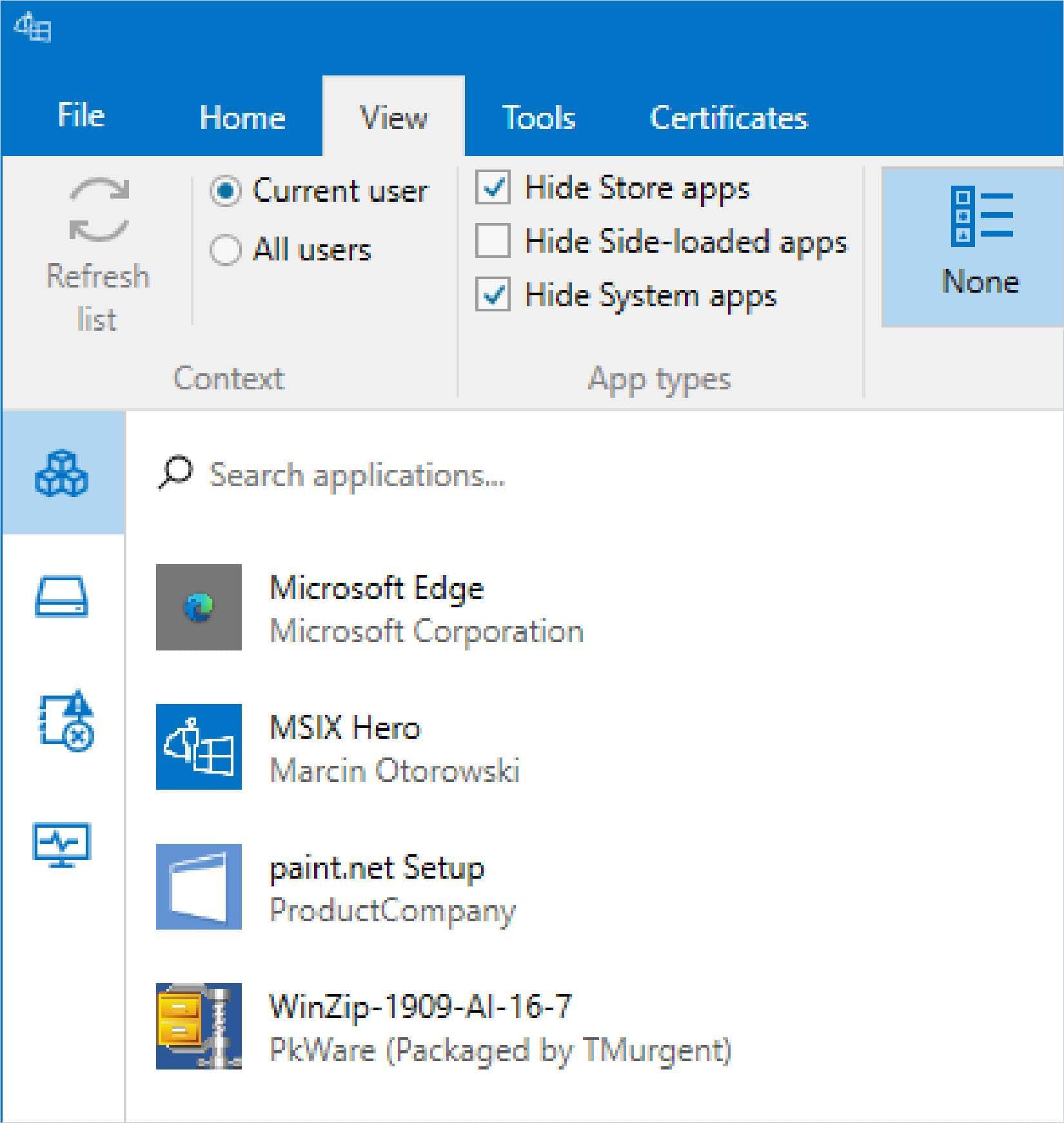Click PkWare (Packaged by TMurgent) text

[x=500, y=1050]
